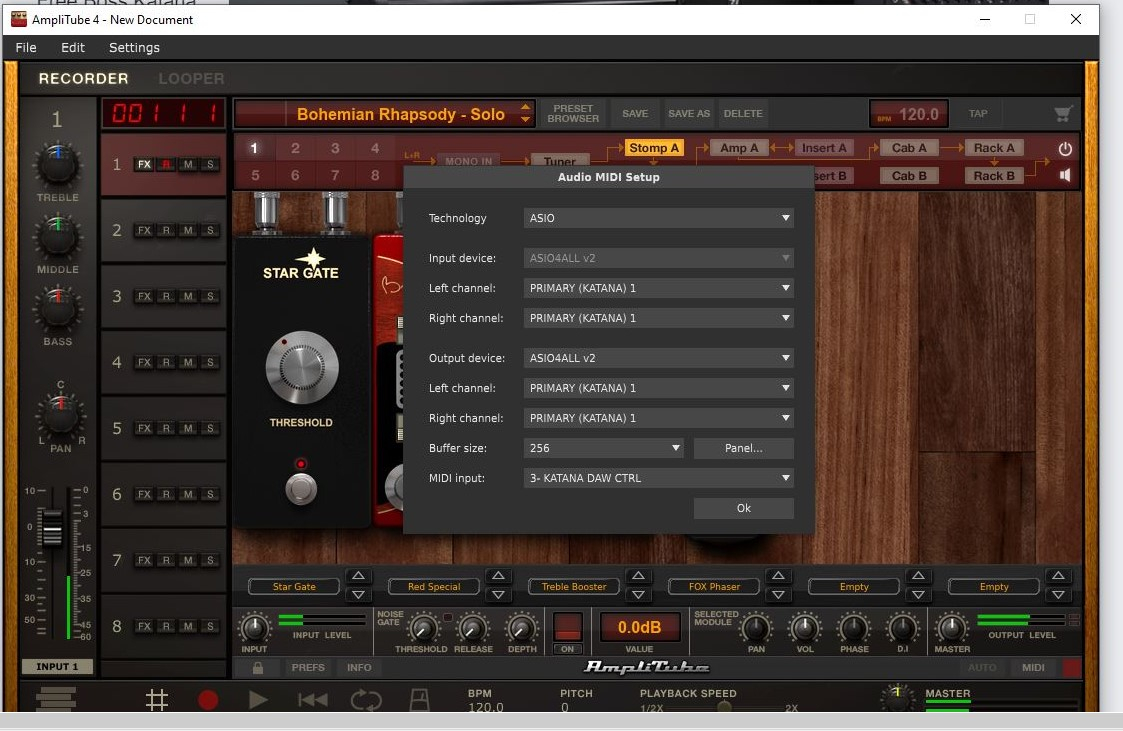Click up arrow next to Star Gate slot
Image resolution: width=1123 pixels, height=731 pixels.
tap(358, 576)
